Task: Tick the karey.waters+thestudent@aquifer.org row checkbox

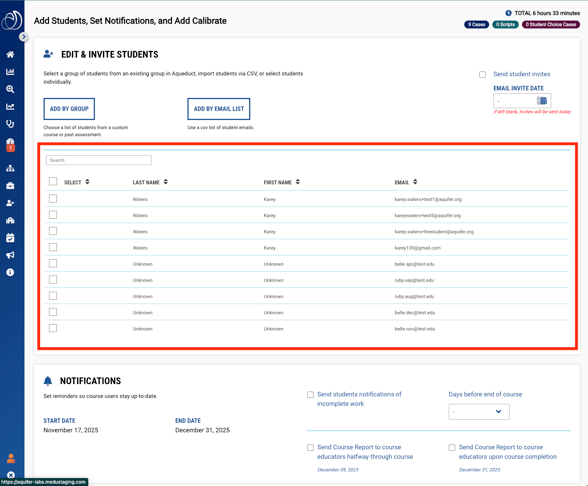Action: tap(53, 231)
